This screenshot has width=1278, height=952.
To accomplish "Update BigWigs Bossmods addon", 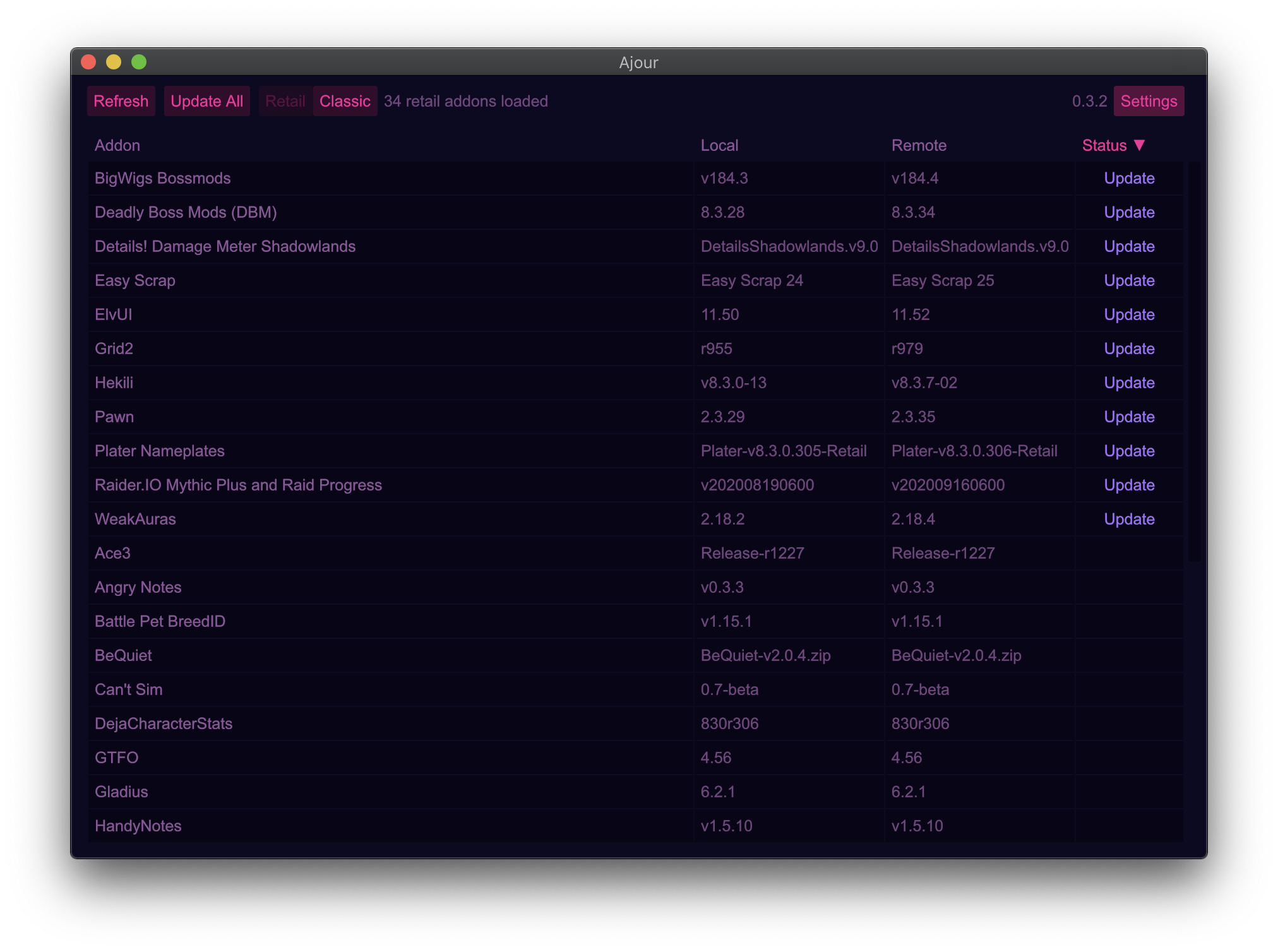I will [1129, 179].
